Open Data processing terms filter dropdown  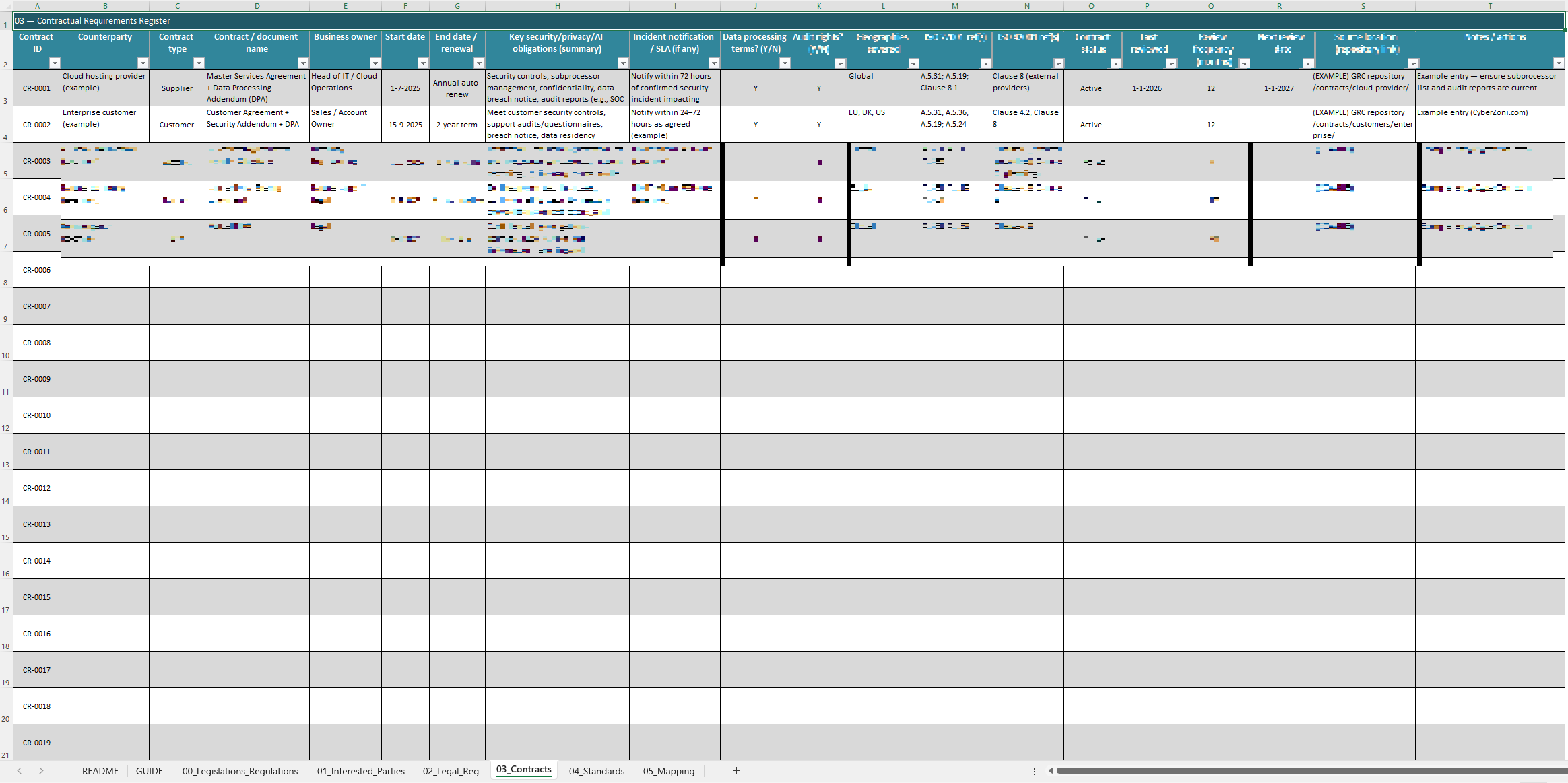785,63
